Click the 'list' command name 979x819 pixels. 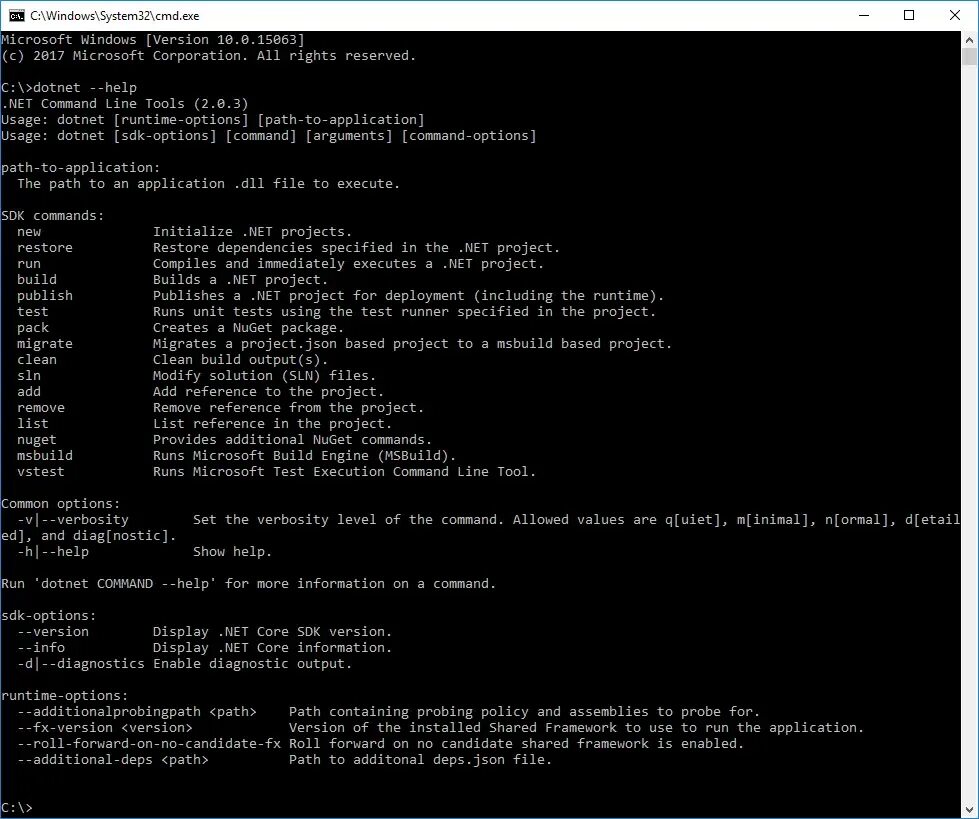tap(32, 424)
